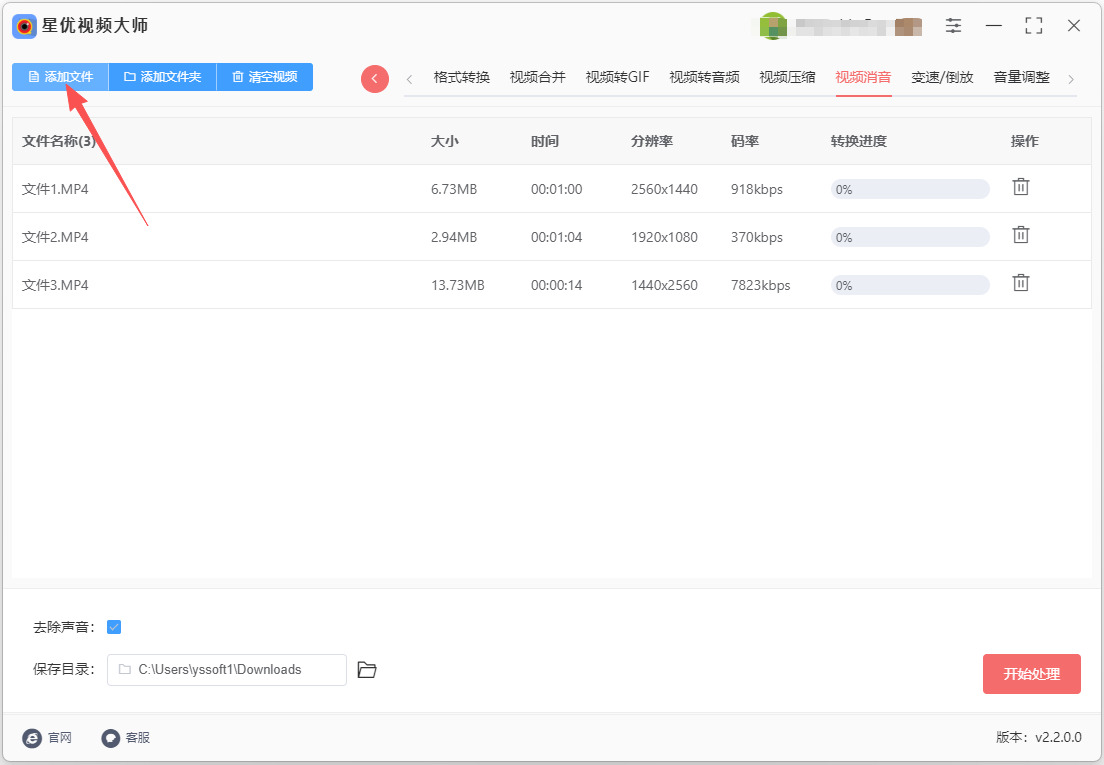
Task: Click duration value 00:01:04
Action: tap(557, 237)
